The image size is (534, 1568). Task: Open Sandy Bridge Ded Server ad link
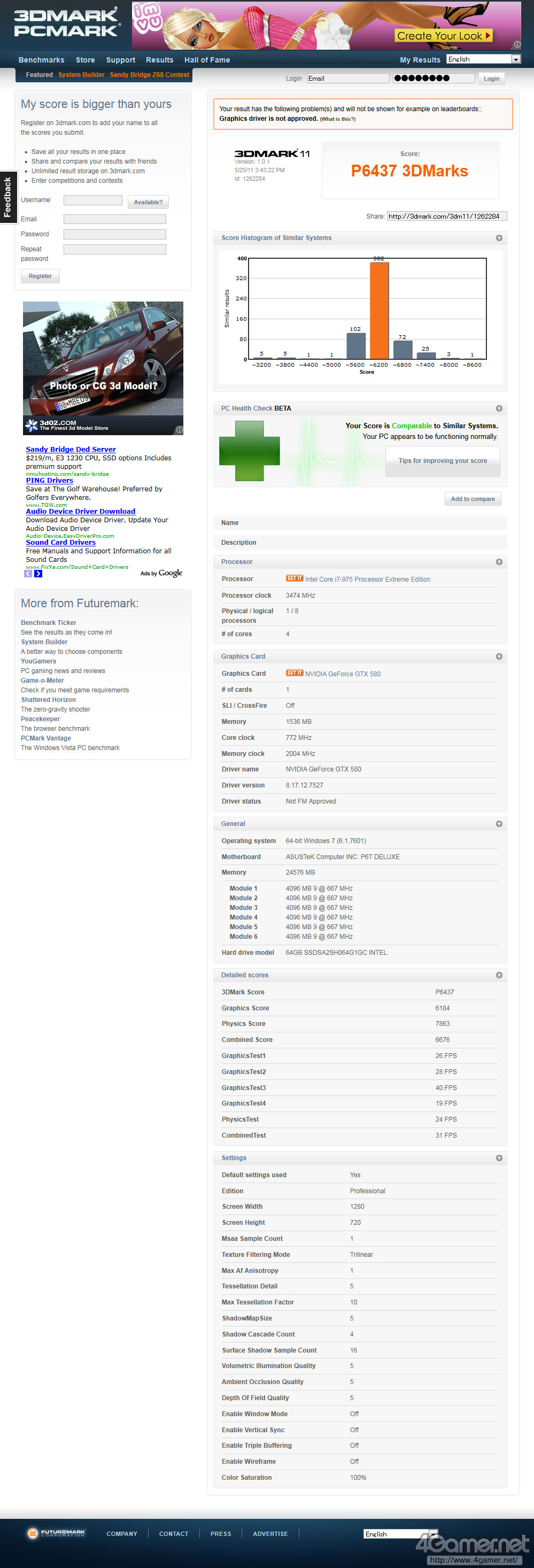71,449
